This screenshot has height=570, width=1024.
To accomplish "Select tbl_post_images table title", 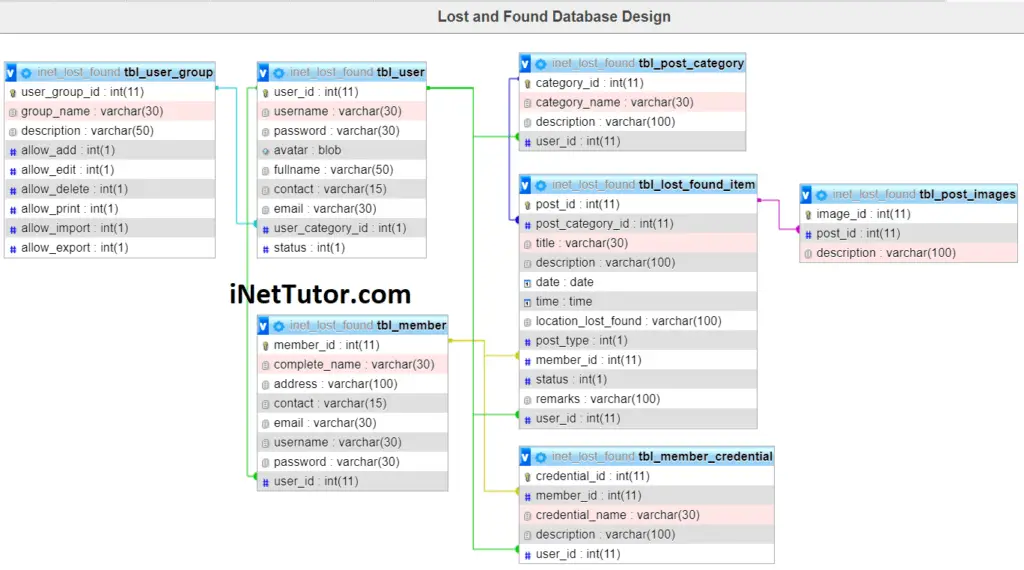I will [967, 195].
